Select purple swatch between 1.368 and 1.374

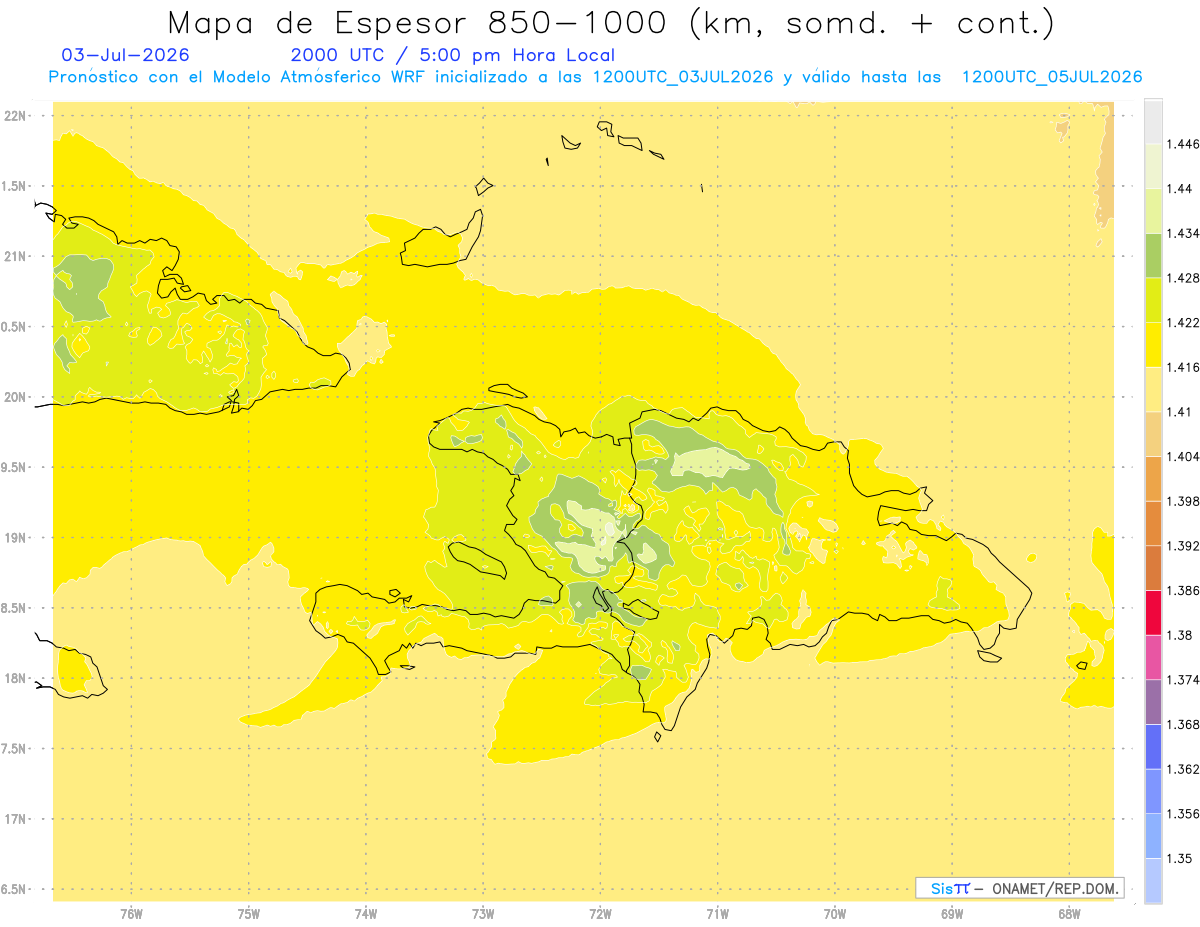coord(1153,702)
